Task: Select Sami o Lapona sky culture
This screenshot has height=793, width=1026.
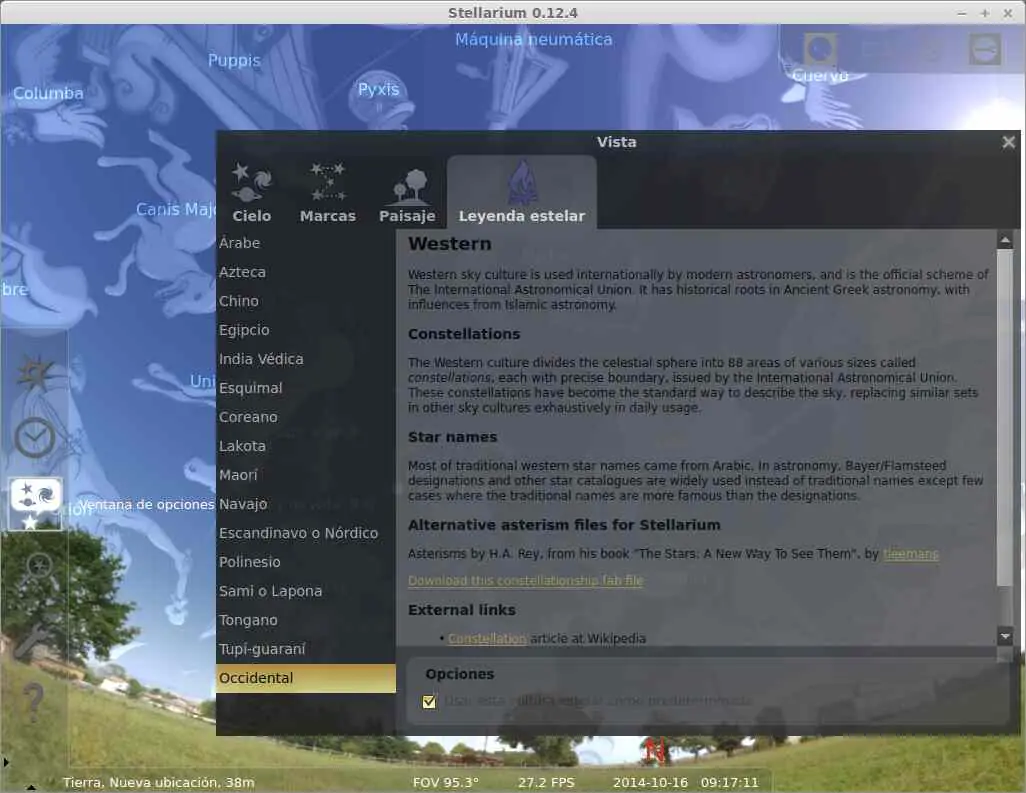Action: tap(306, 591)
